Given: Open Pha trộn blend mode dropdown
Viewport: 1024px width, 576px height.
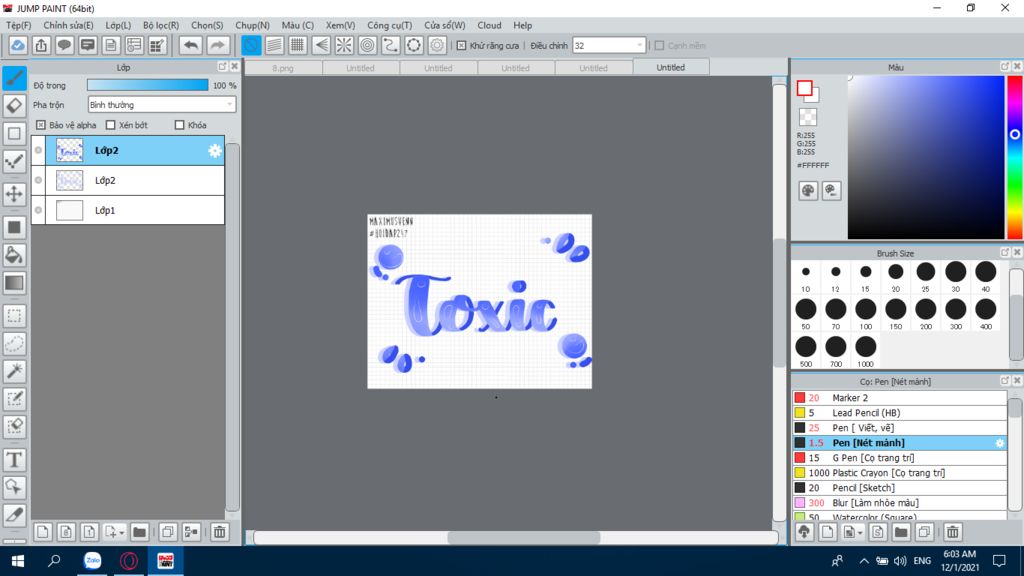Looking at the screenshot, I should [x=161, y=104].
